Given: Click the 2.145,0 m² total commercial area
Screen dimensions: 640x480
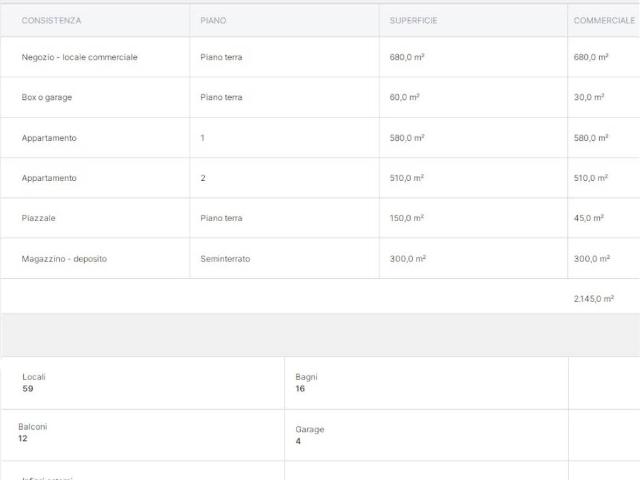Looking at the screenshot, I should pyautogui.click(x=594, y=298).
